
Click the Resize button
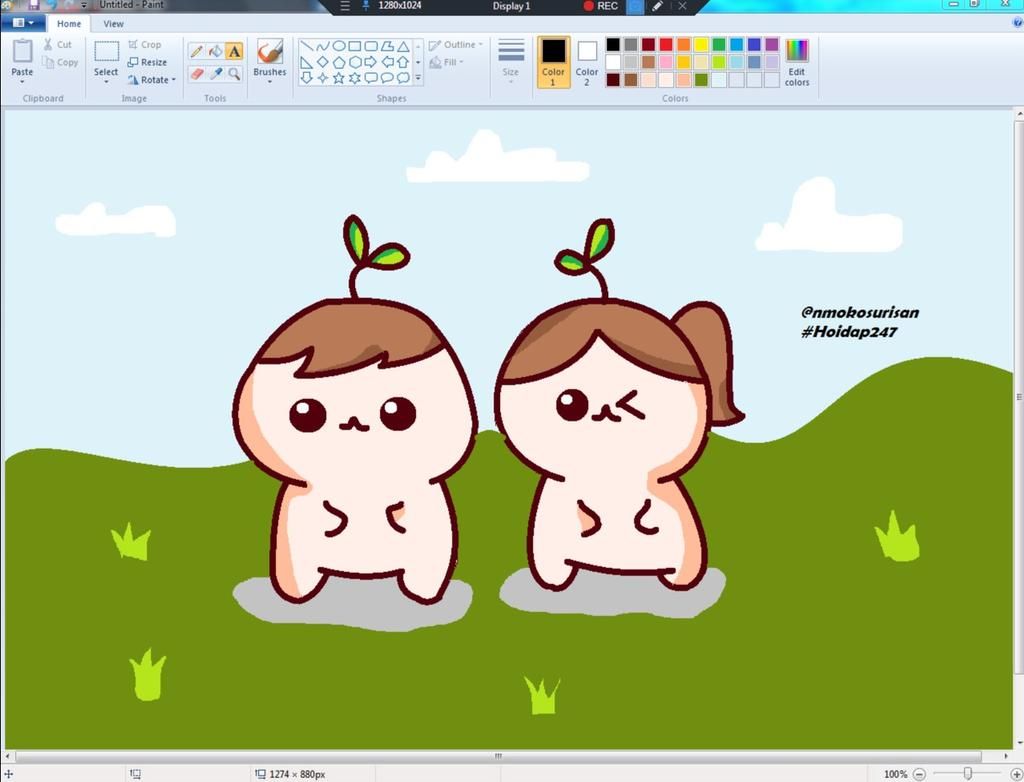[x=147, y=62]
